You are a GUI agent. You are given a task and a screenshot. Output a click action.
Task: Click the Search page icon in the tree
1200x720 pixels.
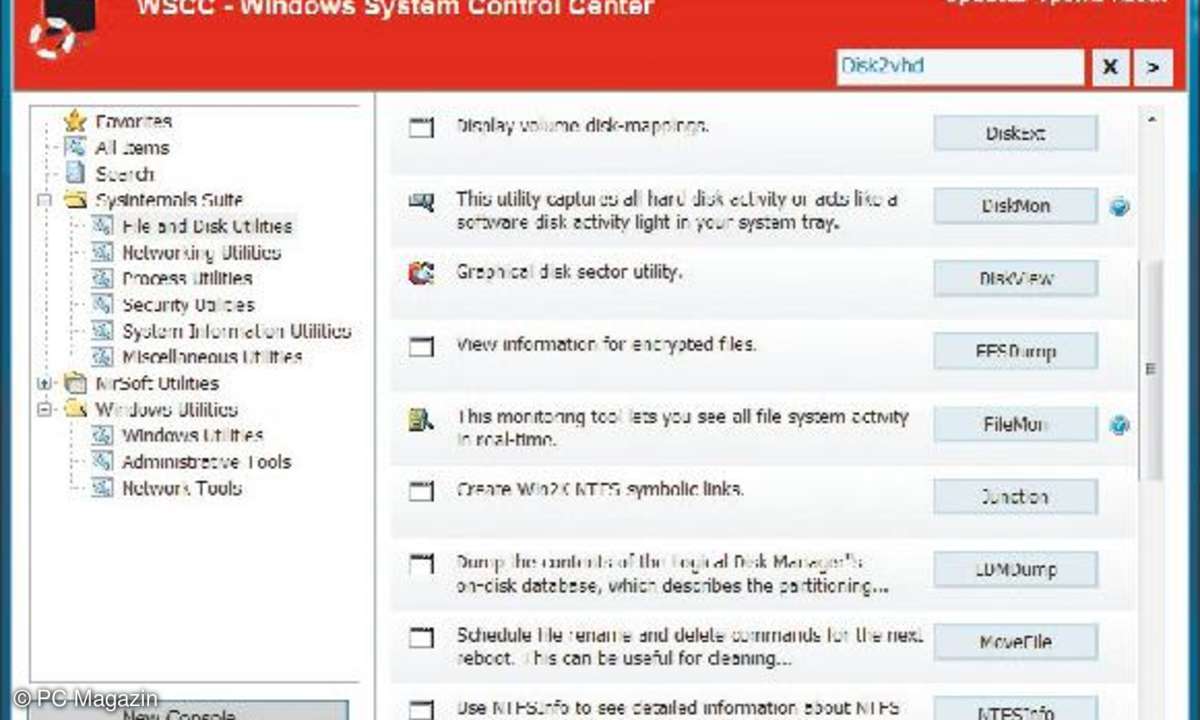click(x=75, y=173)
